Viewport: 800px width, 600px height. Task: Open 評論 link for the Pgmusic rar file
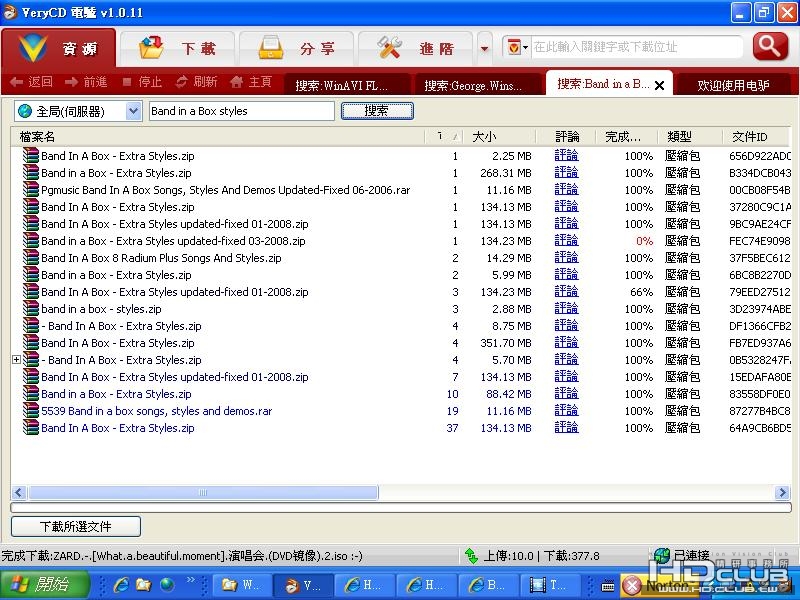(566, 190)
